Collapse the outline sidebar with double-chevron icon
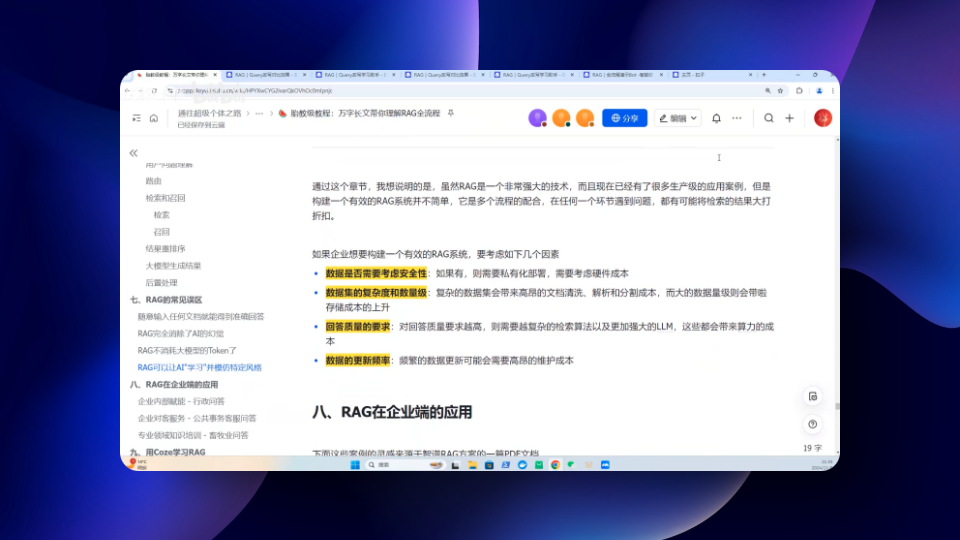This screenshot has width=960, height=540. pos(133,153)
